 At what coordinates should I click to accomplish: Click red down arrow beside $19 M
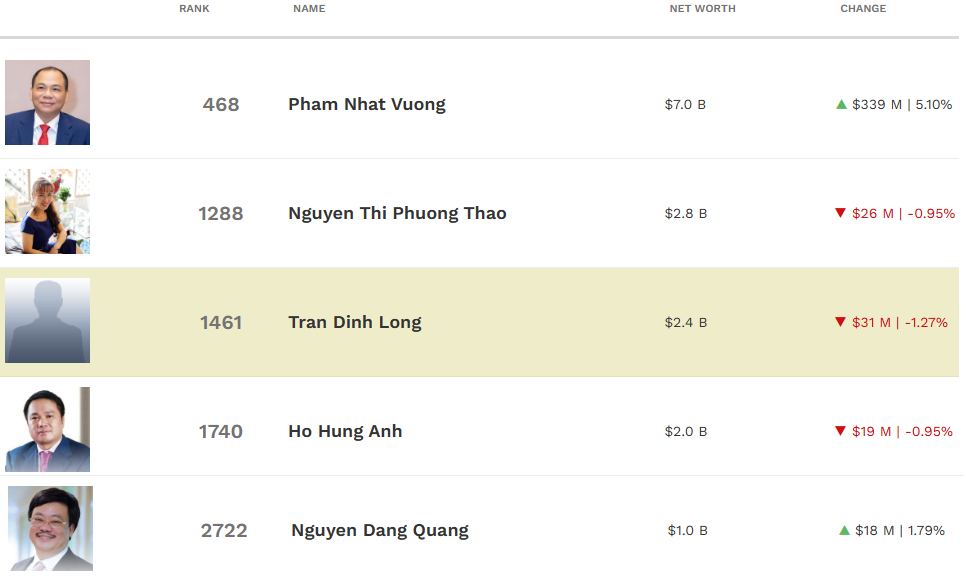[x=840, y=431]
